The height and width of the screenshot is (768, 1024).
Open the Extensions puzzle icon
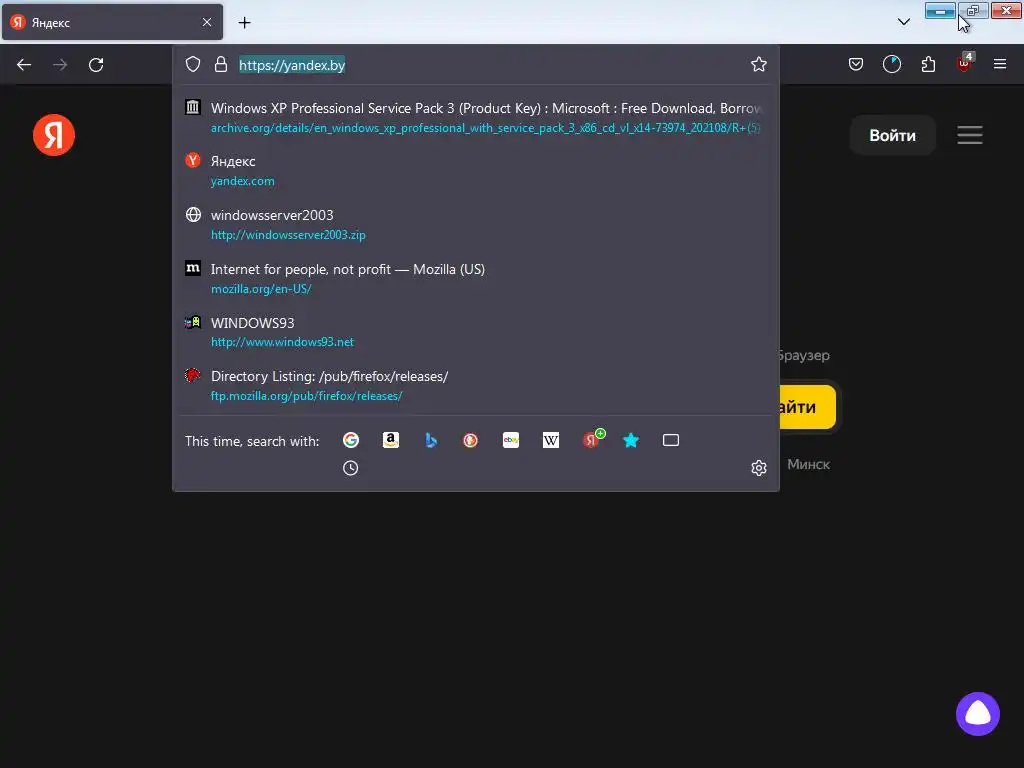click(x=928, y=64)
